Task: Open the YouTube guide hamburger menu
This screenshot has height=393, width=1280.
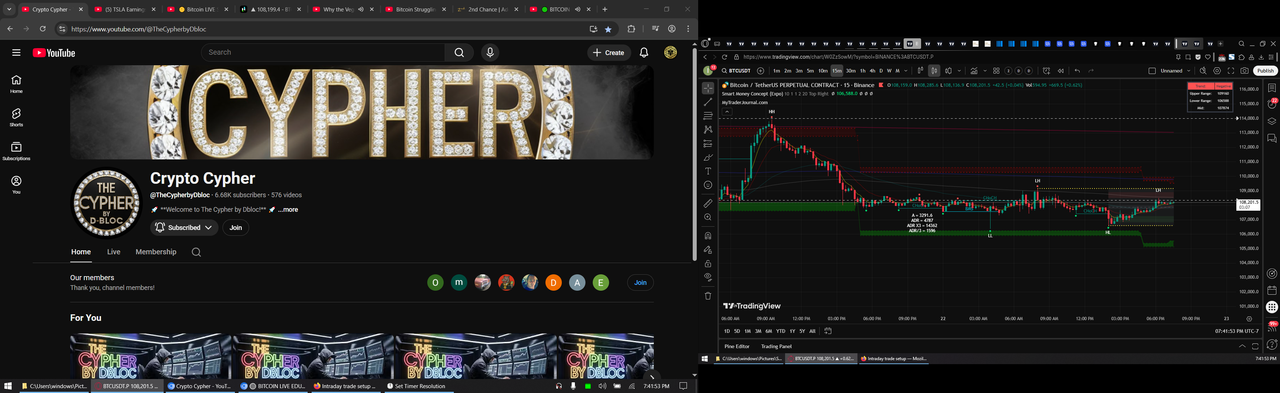Action: pyautogui.click(x=16, y=52)
